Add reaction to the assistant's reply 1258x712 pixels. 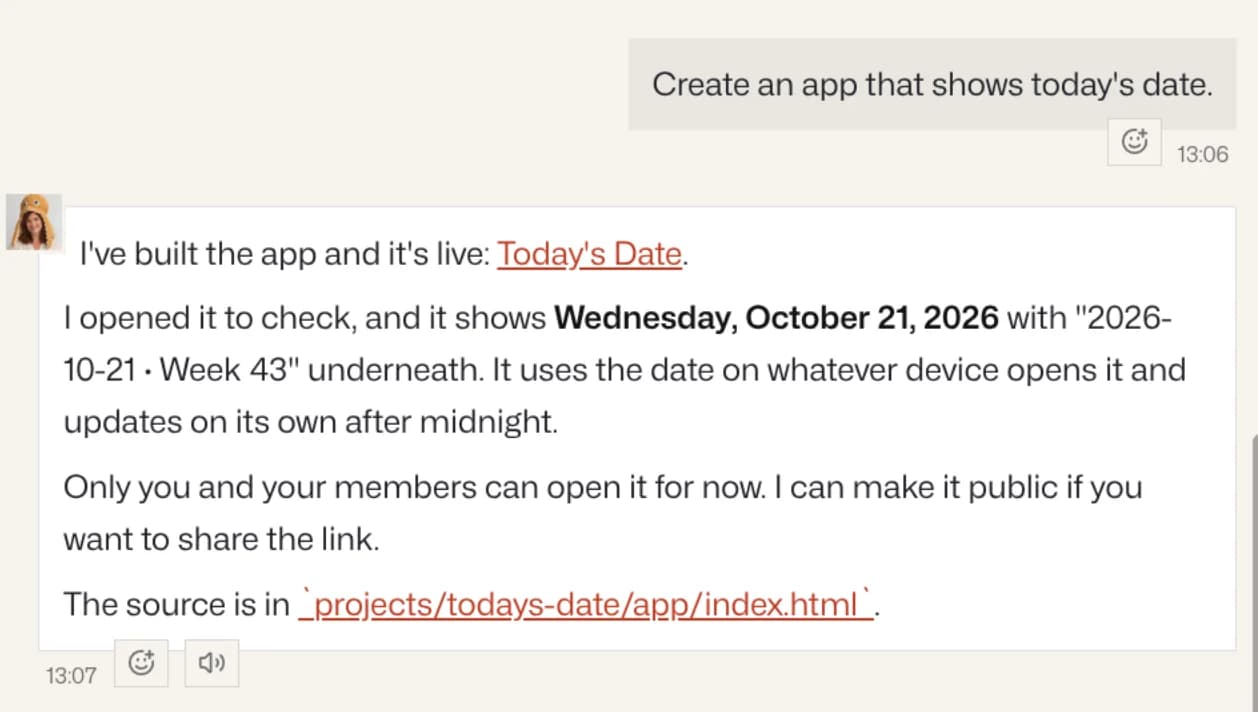[141, 663]
